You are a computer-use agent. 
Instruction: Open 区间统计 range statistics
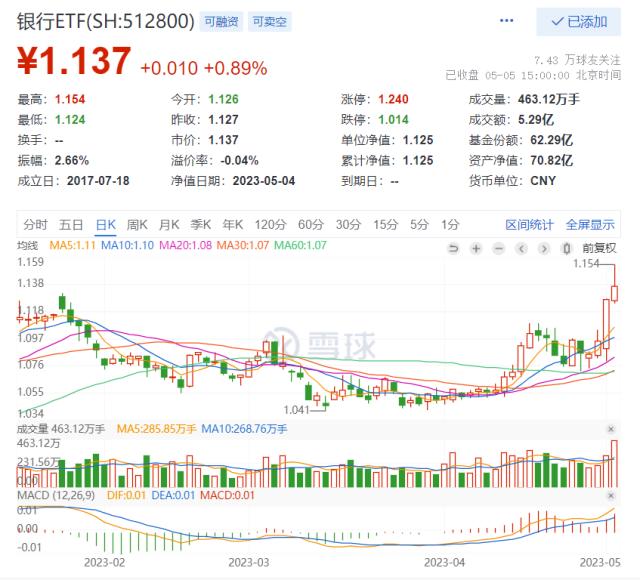(x=529, y=224)
